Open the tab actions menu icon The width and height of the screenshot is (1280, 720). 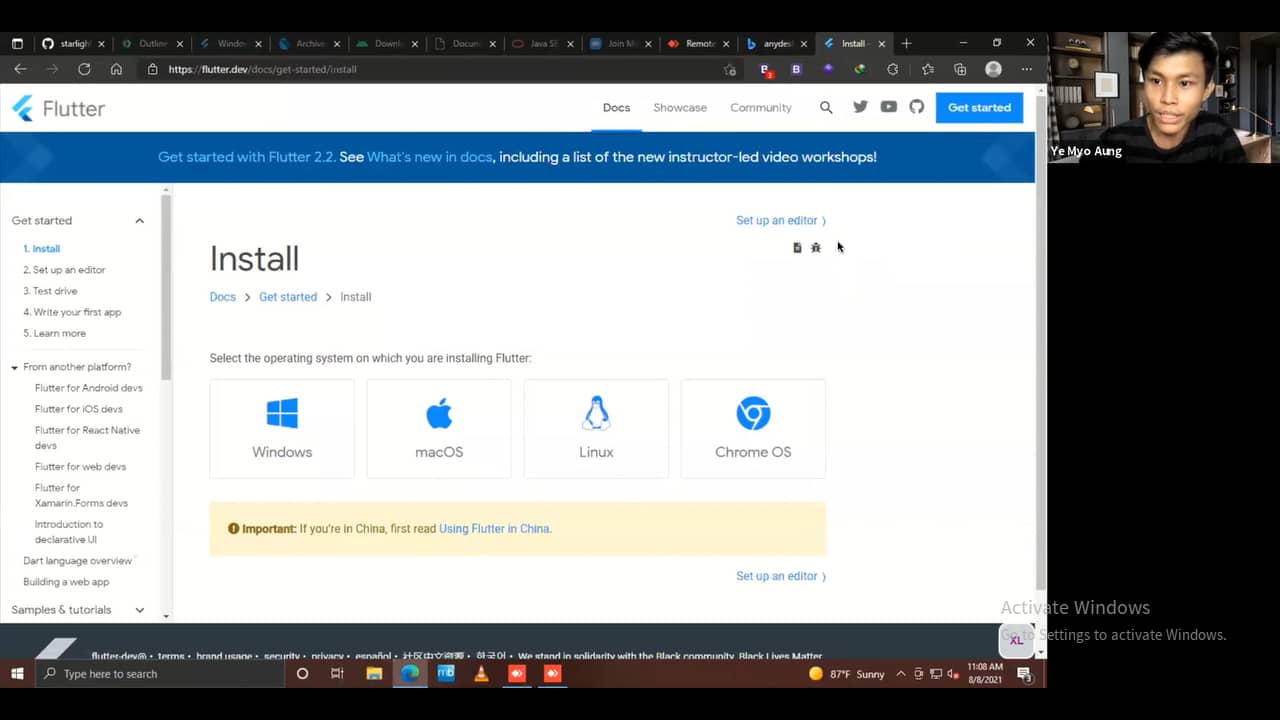(x=17, y=43)
